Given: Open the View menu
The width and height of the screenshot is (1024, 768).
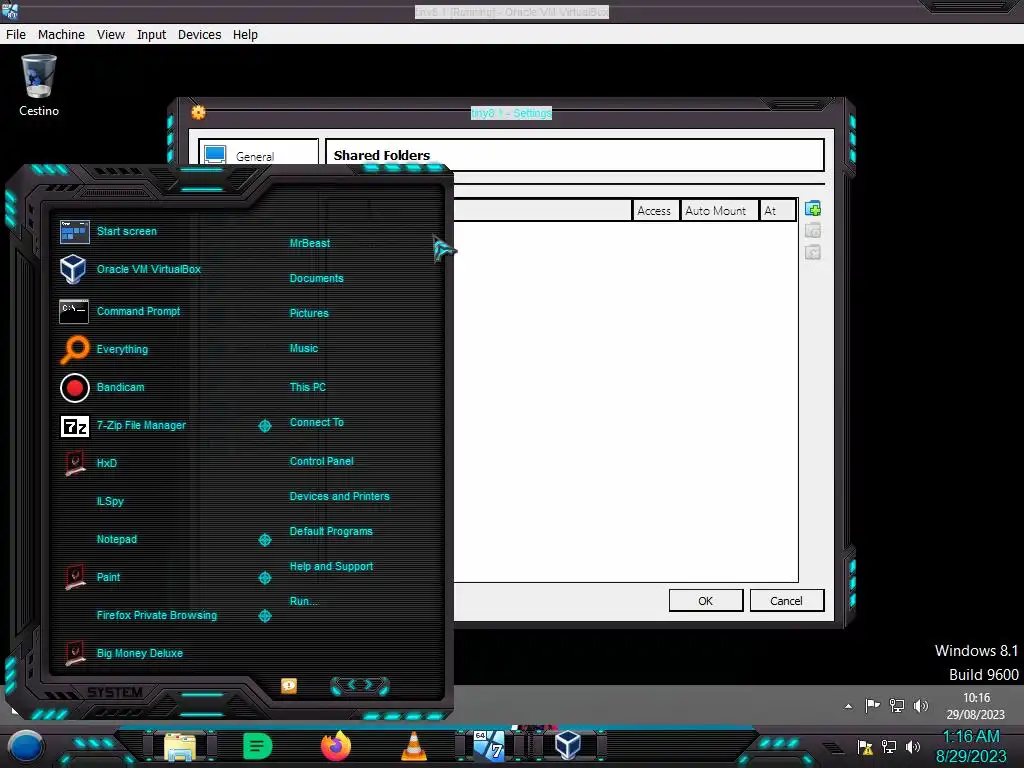Looking at the screenshot, I should click(x=110, y=35).
